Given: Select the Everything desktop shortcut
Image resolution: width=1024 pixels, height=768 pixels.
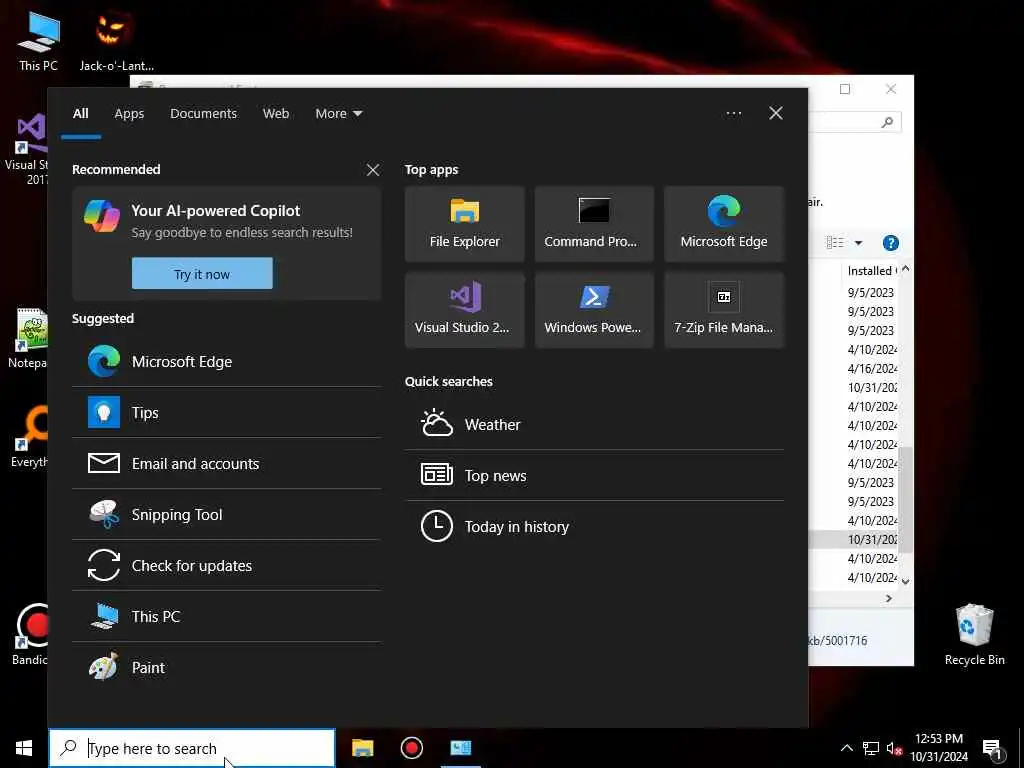Looking at the screenshot, I should [29, 436].
